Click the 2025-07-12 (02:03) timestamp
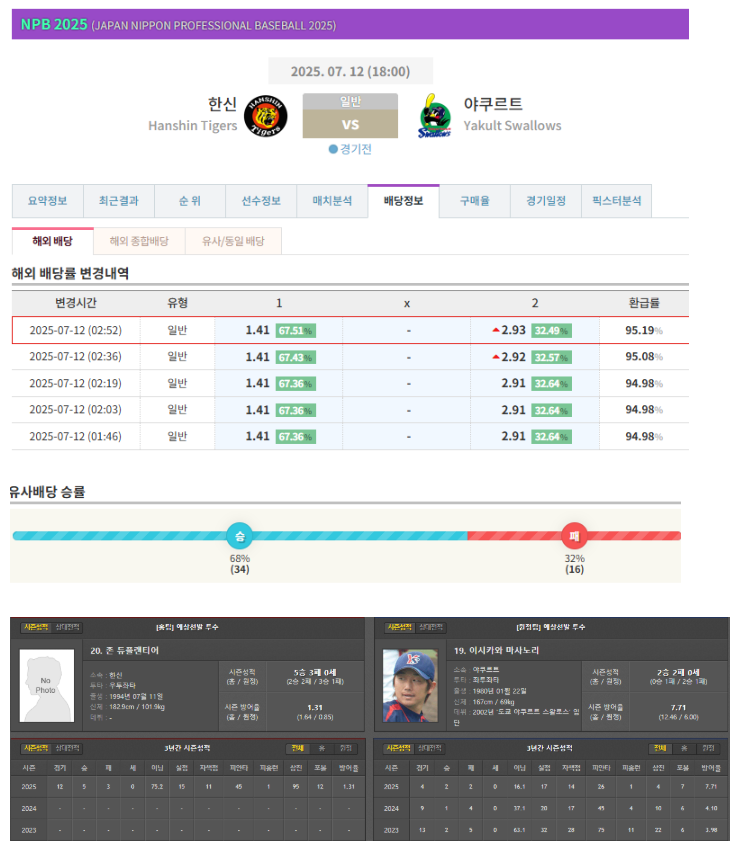The height and width of the screenshot is (852, 742). [x=76, y=409]
